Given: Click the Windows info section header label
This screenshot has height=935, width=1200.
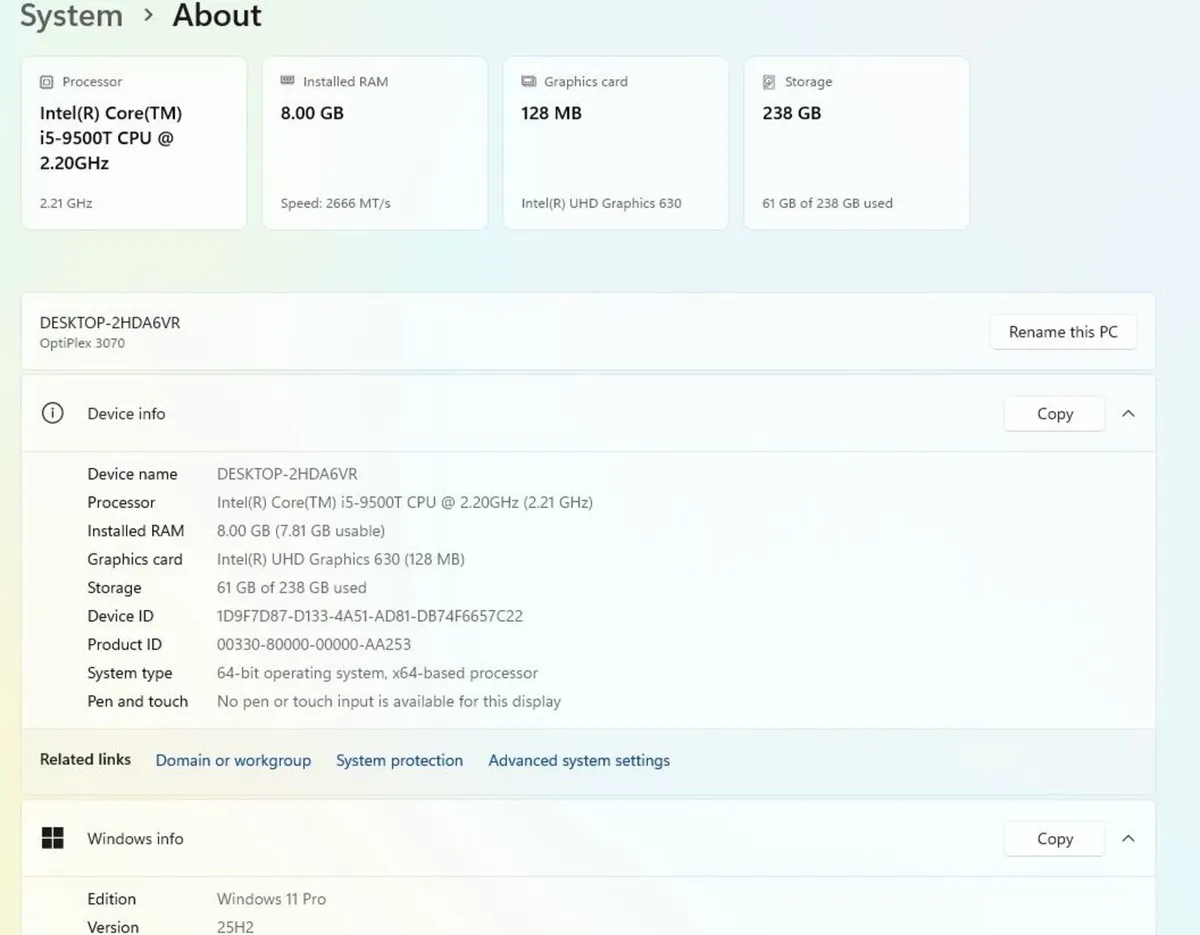Looking at the screenshot, I should click(135, 838).
